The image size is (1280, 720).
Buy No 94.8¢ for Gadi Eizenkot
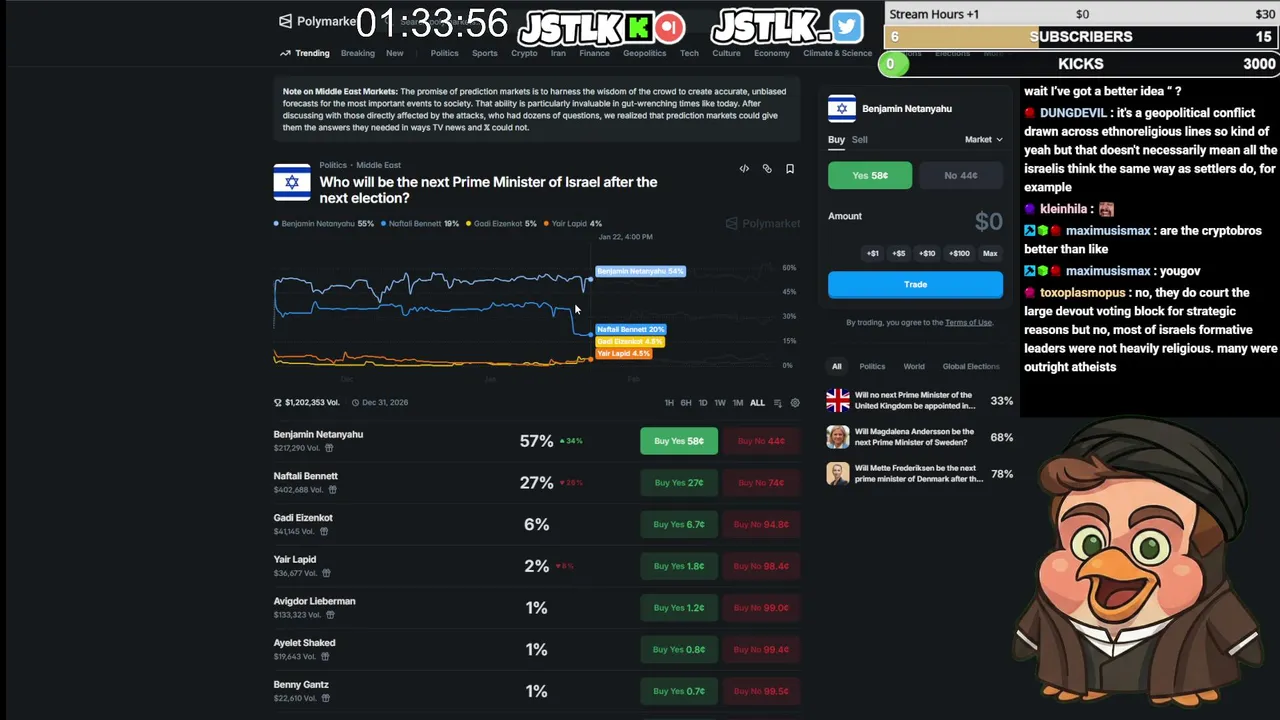coord(761,524)
